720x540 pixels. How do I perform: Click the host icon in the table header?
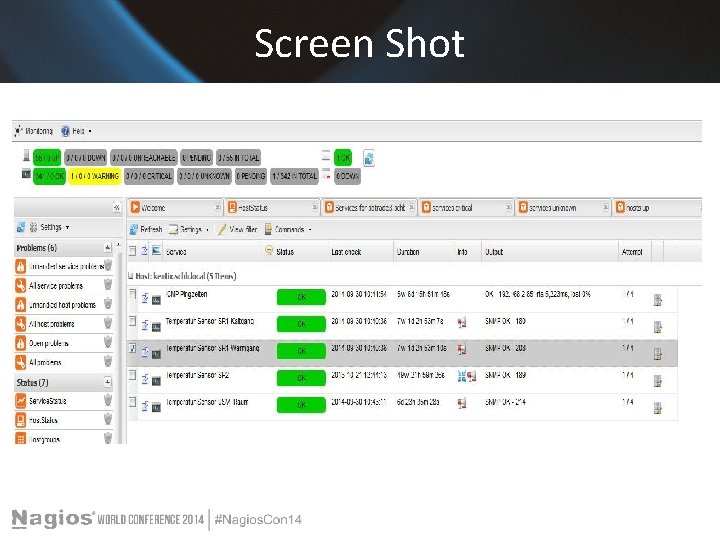156,250
